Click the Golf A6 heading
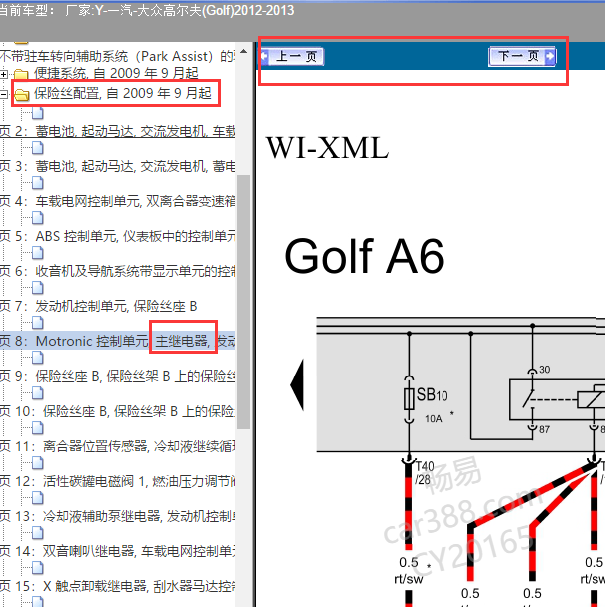The image size is (605, 607). coord(364,256)
